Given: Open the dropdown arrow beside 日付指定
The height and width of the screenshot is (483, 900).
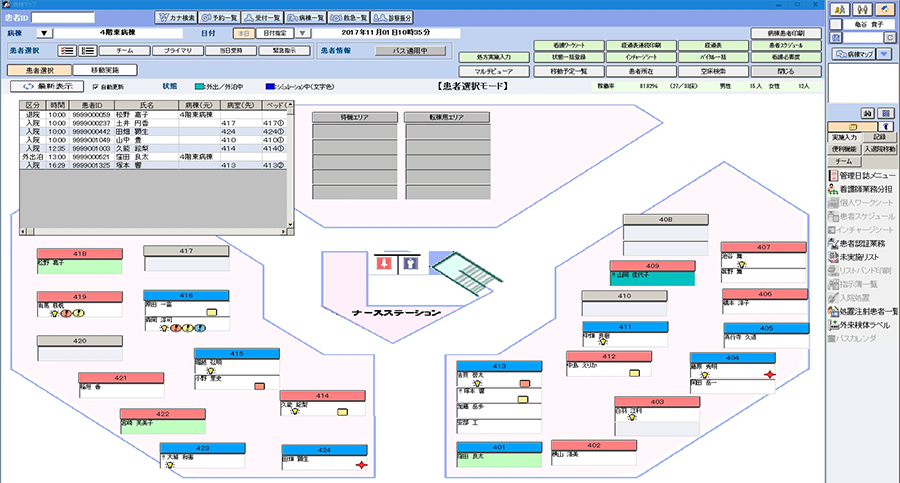Looking at the screenshot, I should pos(299,33).
